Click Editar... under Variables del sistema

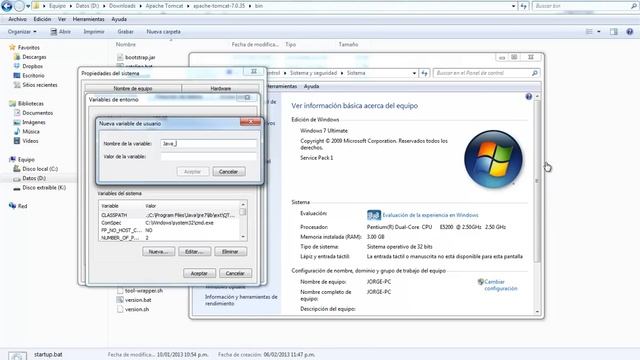(x=194, y=252)
